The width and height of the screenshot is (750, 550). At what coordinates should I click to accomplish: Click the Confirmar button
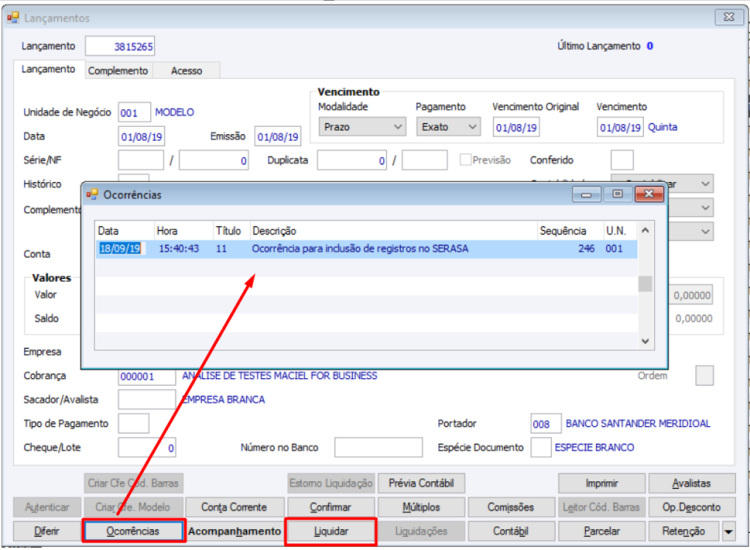[331, 507]
